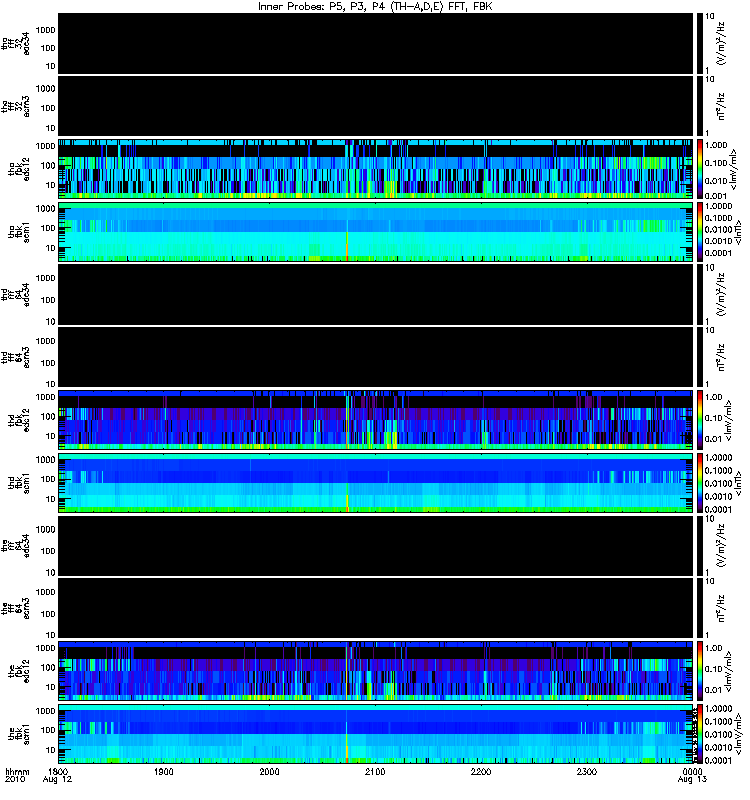Pick the "thd fff 64 scm3" panel label
The height and width of the screenshot is (800, 750).
pos(16,357)
